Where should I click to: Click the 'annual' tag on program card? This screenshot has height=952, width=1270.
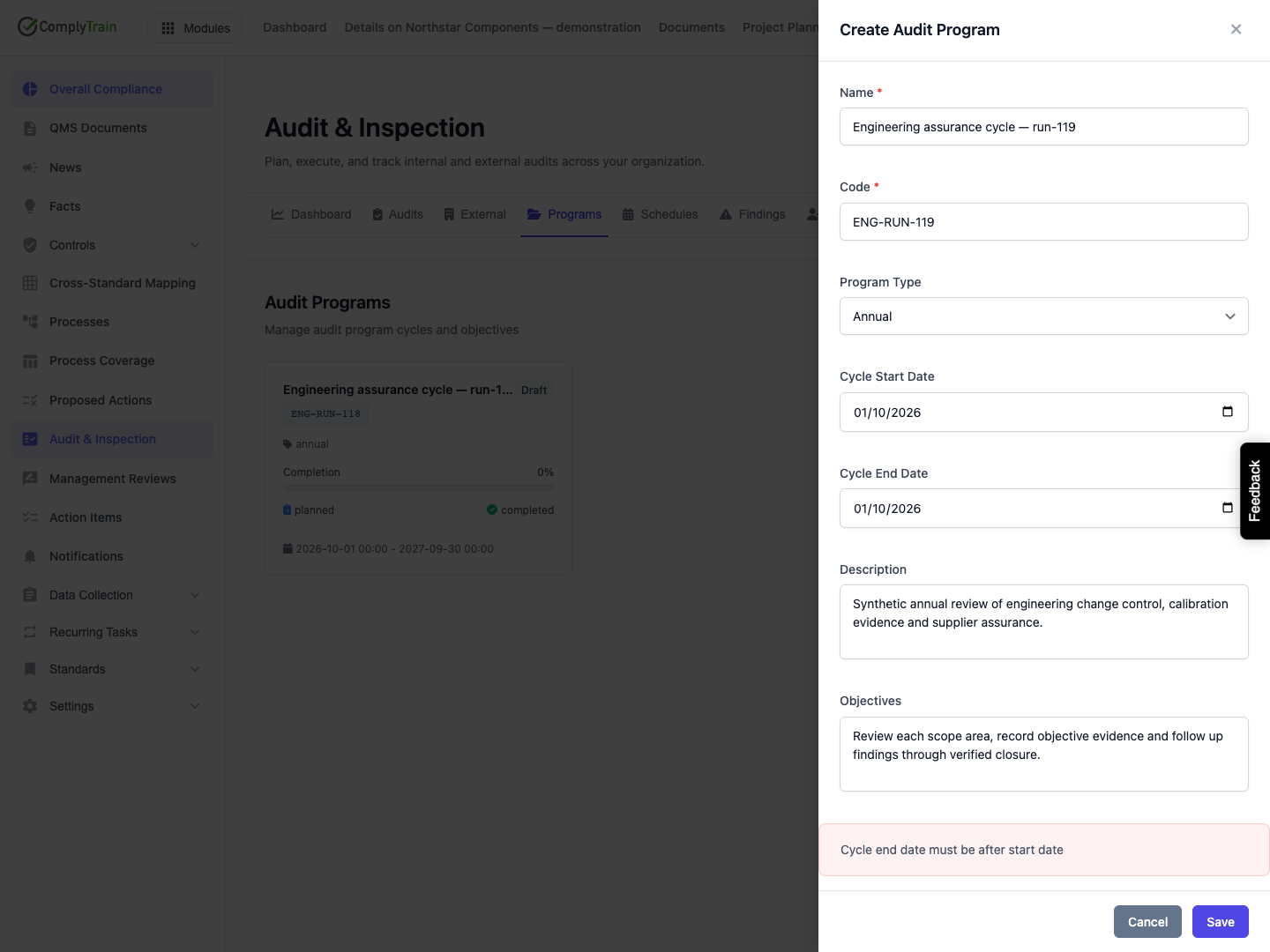pyautogui.click(x=306, y=444)
